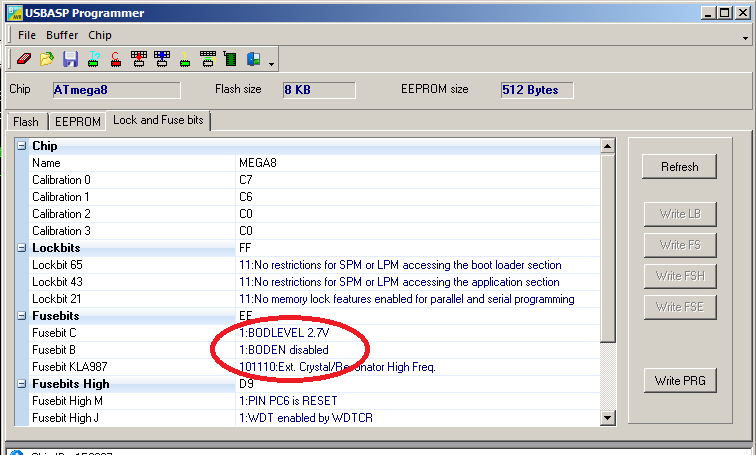Image resolution: width=756 pixels, height=455 pixels.
Task: Select the Fusebit High J label
Action: 65,418
